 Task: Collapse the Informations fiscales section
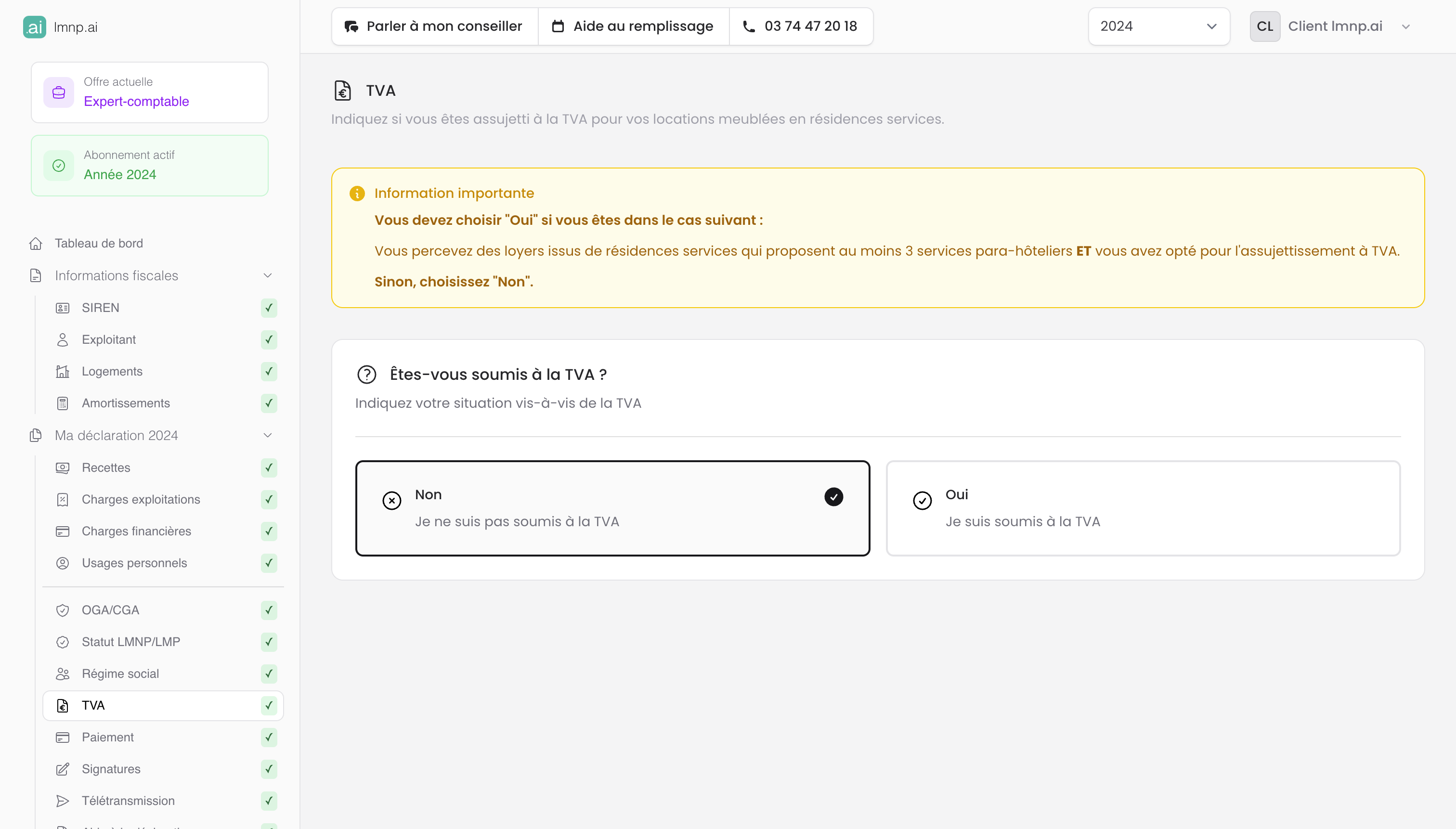tap(267, 275)
